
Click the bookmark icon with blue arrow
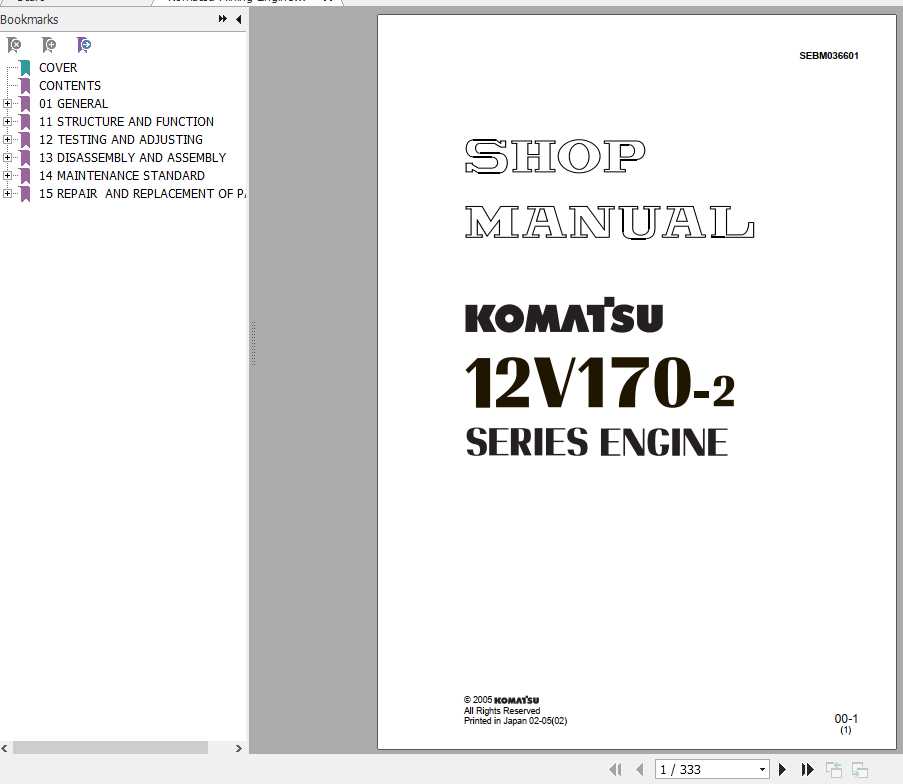[84, 45]
